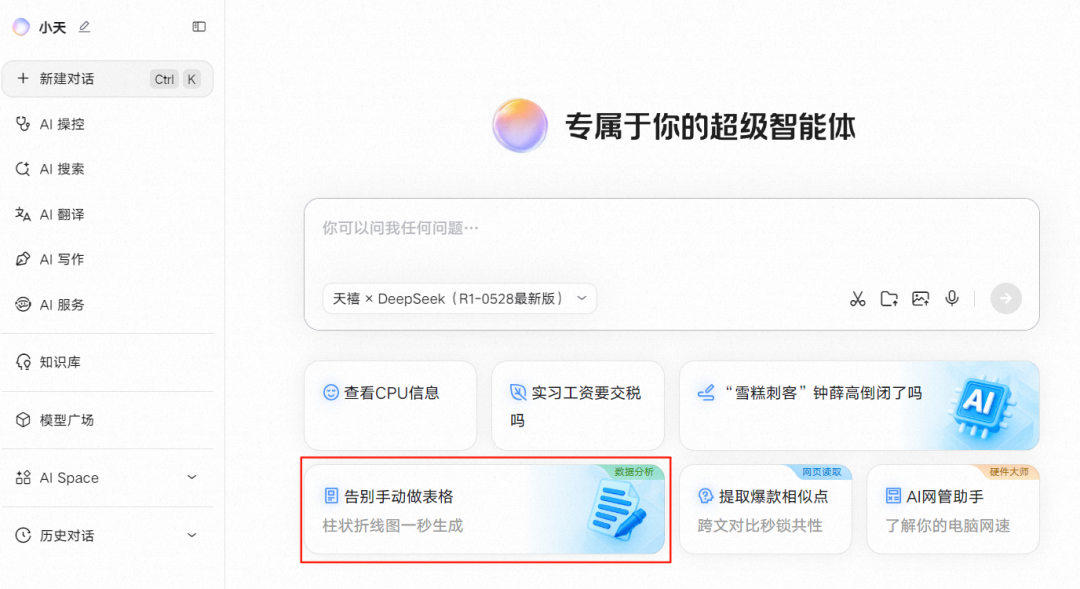Click the 查看CPU信息 suggestion card
The width and height of the screenshot is (1080, 589).
tap(390, 392)
